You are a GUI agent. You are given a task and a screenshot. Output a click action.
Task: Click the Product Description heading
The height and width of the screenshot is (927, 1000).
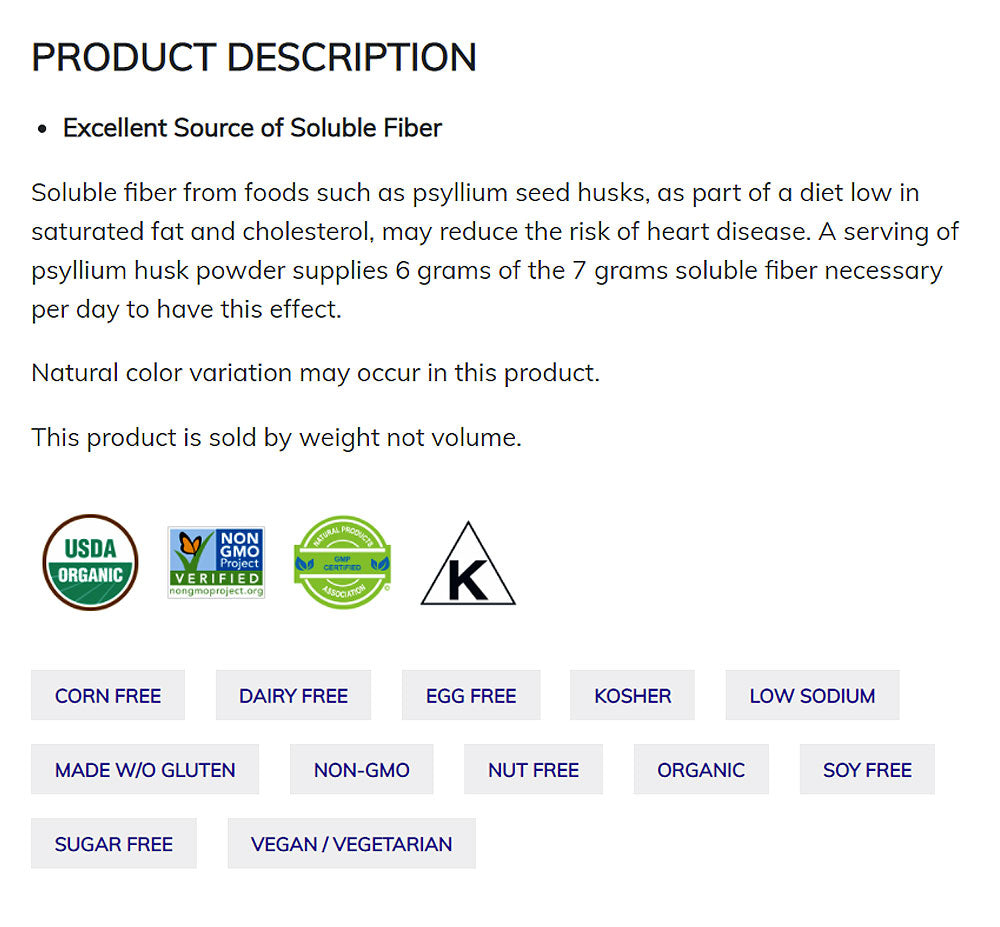[254, 57]
